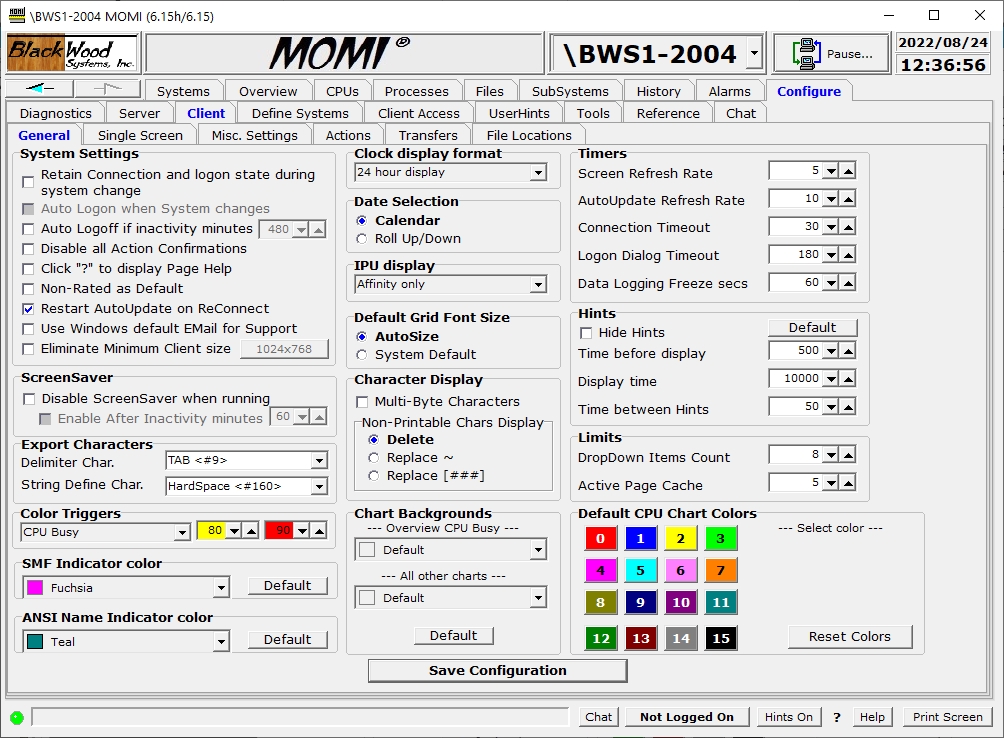
Task: Open the Delimiter Char. dropdown
Action: 319,461
